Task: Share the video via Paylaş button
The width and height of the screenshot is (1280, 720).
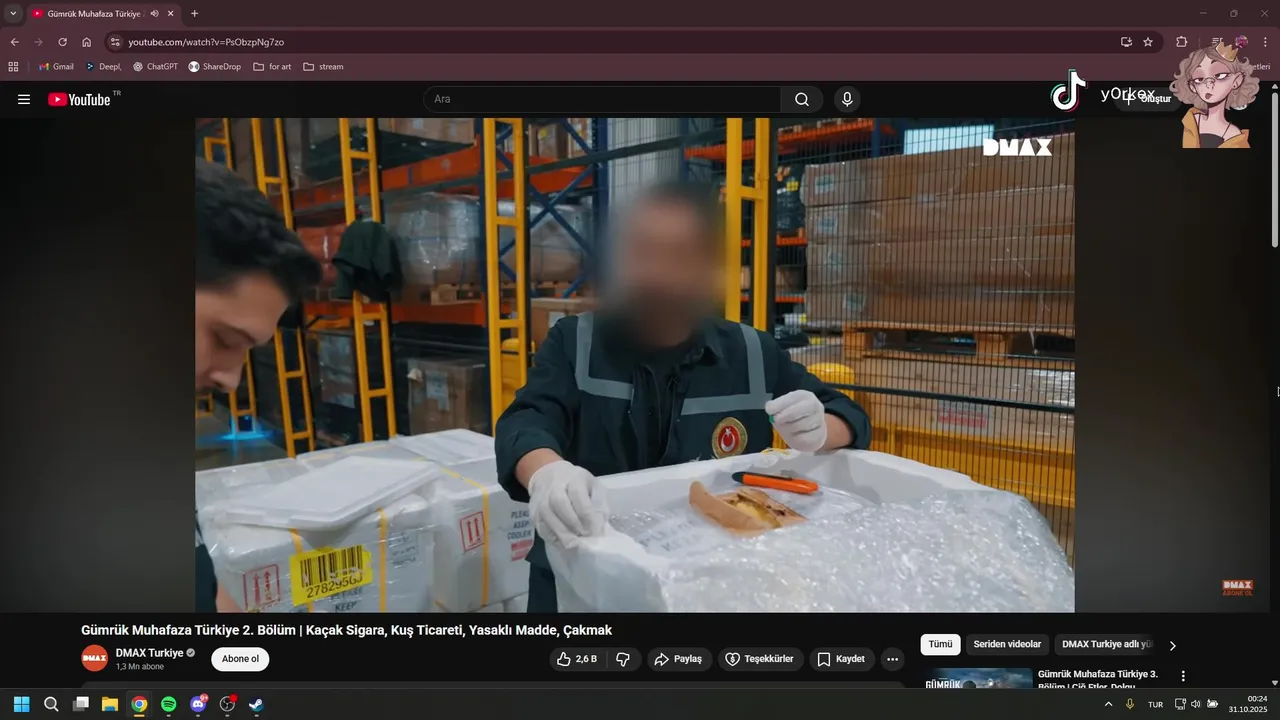Action: click(x=679, y=659)
